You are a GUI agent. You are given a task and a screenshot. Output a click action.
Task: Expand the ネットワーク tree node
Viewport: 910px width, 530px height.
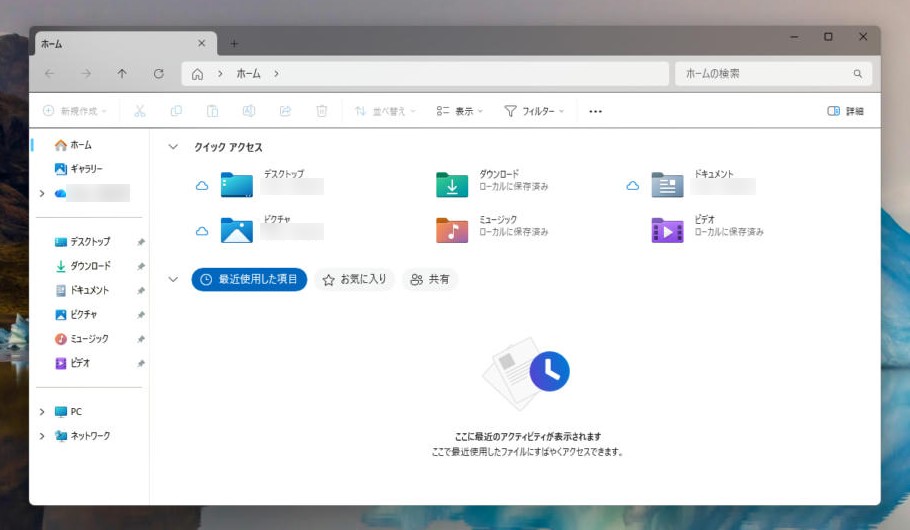click(42, 436)
